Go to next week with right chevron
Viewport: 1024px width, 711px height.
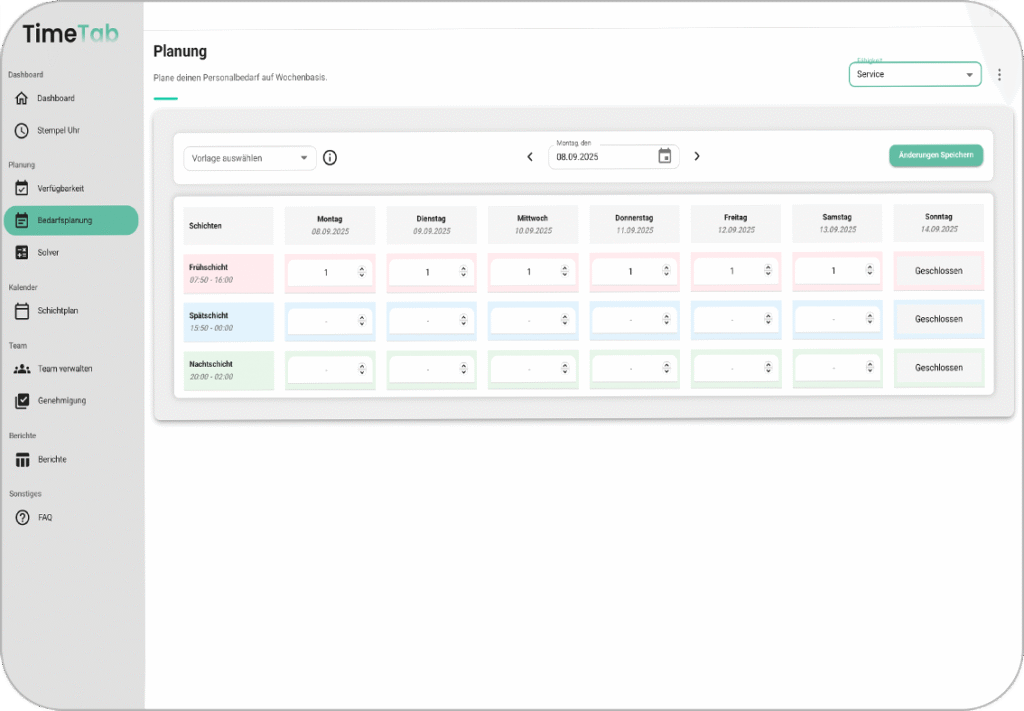(697, 156)
